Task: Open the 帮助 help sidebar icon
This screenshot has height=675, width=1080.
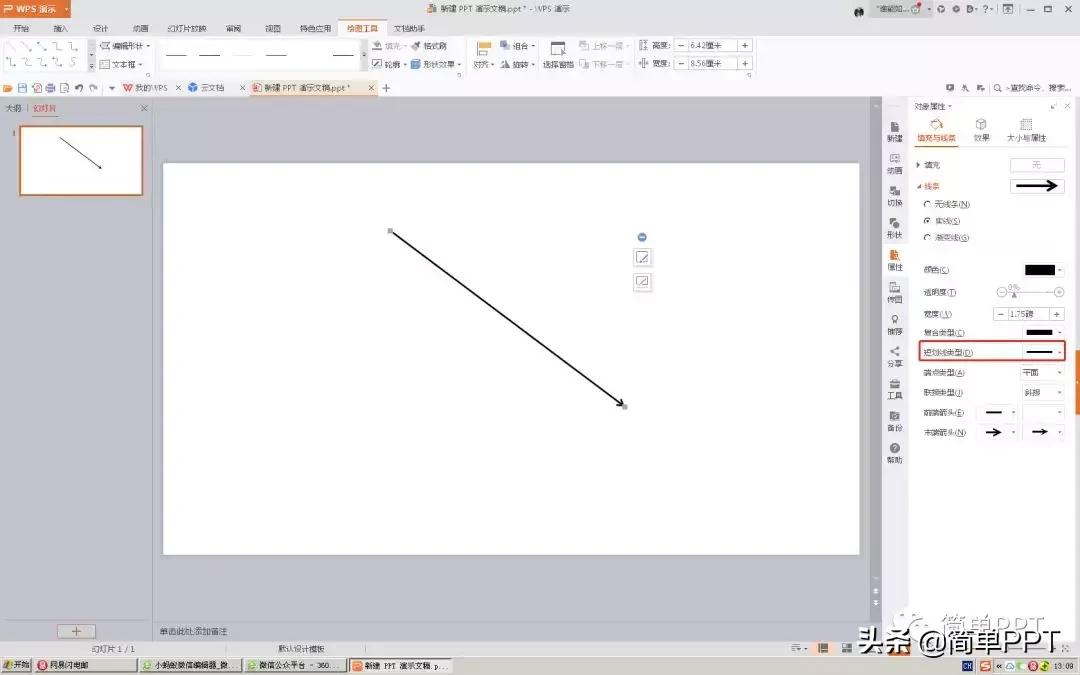Action: (894, 453)
